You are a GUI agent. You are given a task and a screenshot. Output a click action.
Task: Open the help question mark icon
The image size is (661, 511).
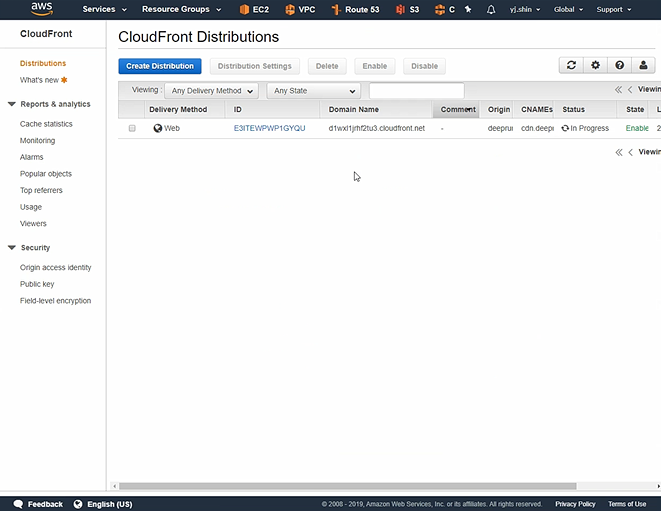coord(619,65)
